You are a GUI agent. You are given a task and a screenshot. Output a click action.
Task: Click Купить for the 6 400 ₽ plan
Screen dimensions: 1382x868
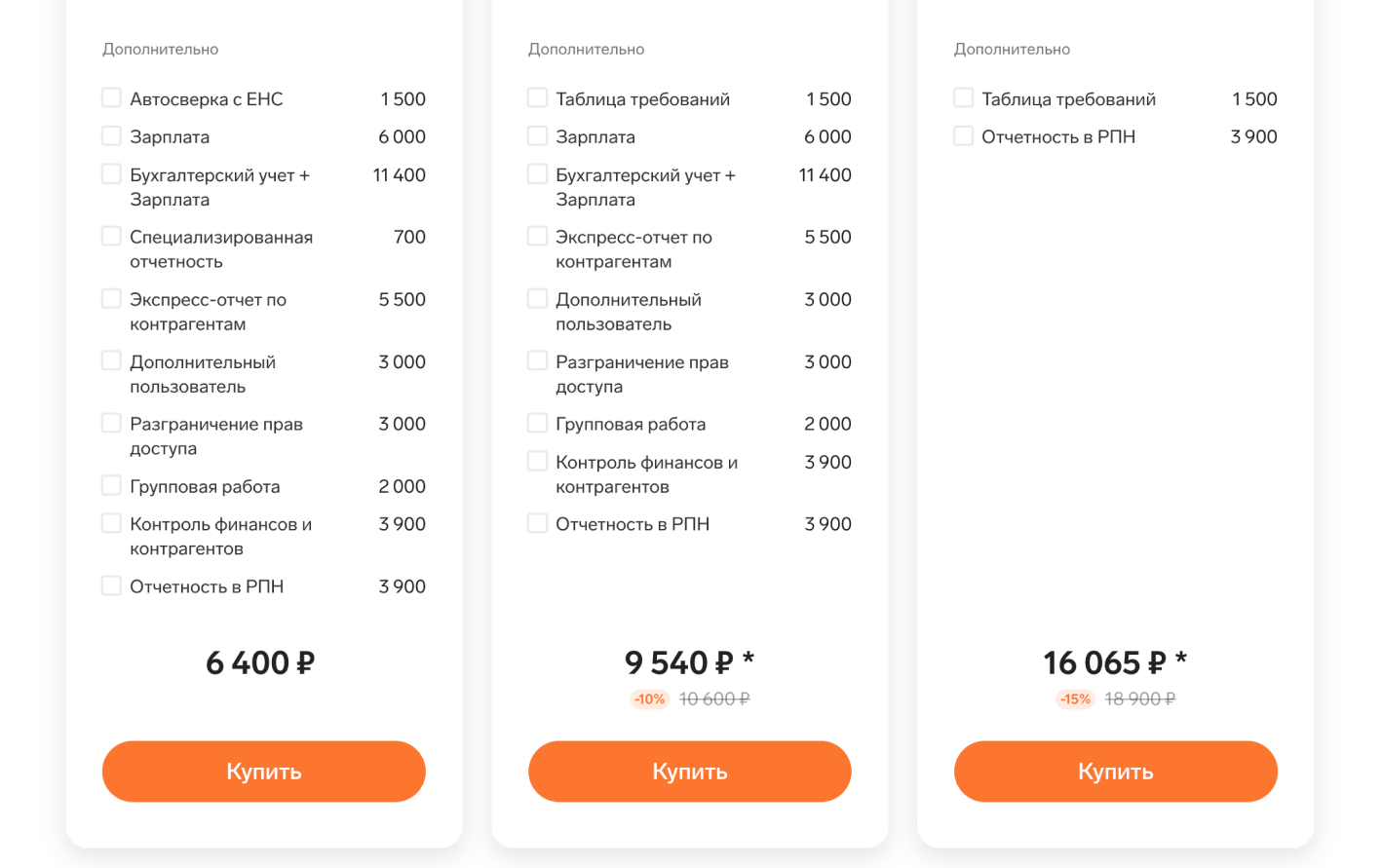click(263, 772)
